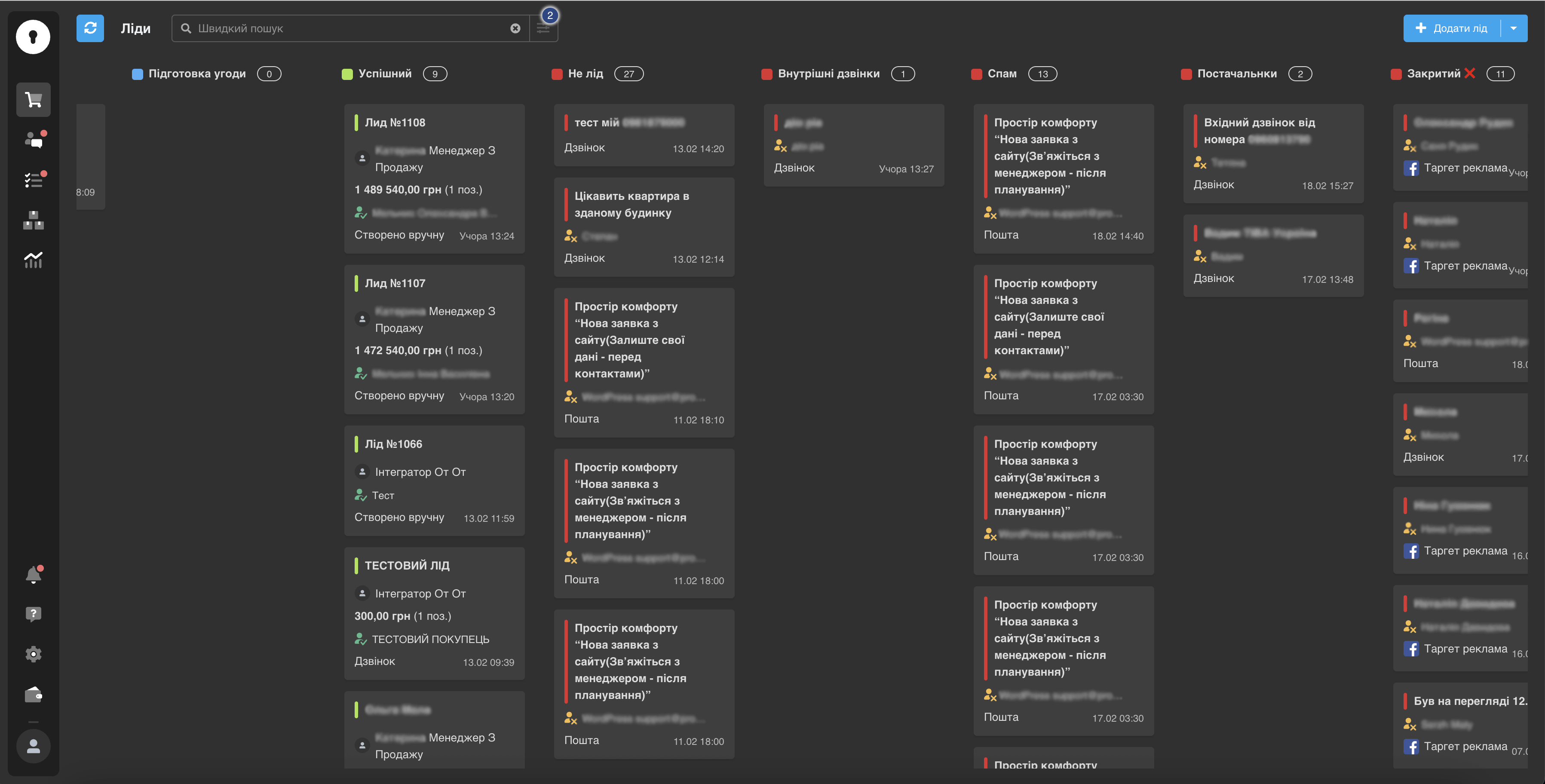Open the shopping cart sales section
The image size is (1545, 784).
coord(34,100)
